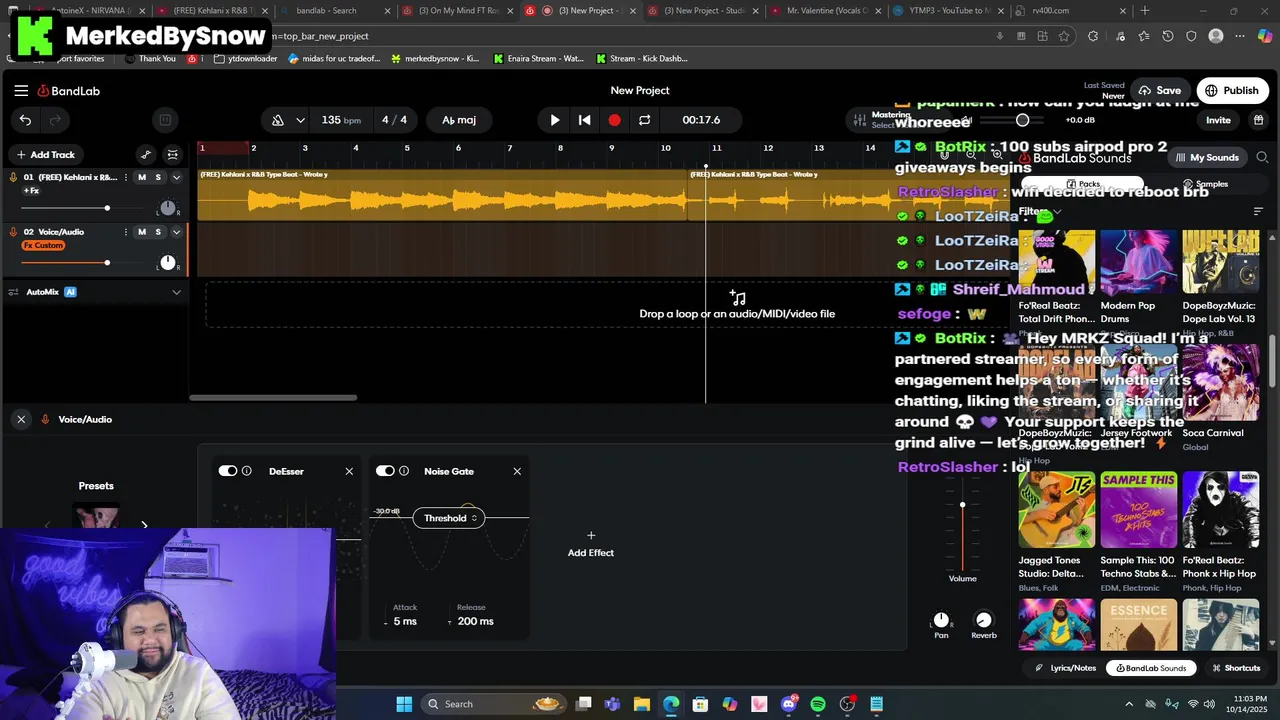Open the BandLab hamburger menu
The height and width of the screenshot is (720, 1280).
(21, 91)
